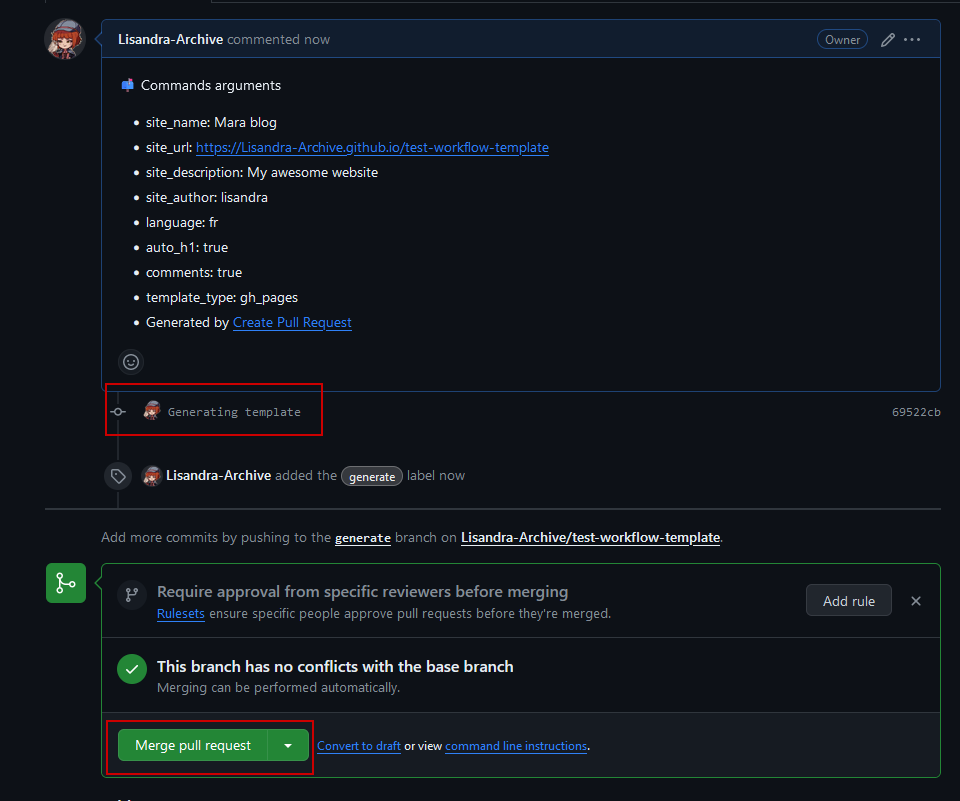Open the Rulesets link

tap(181, 614)
